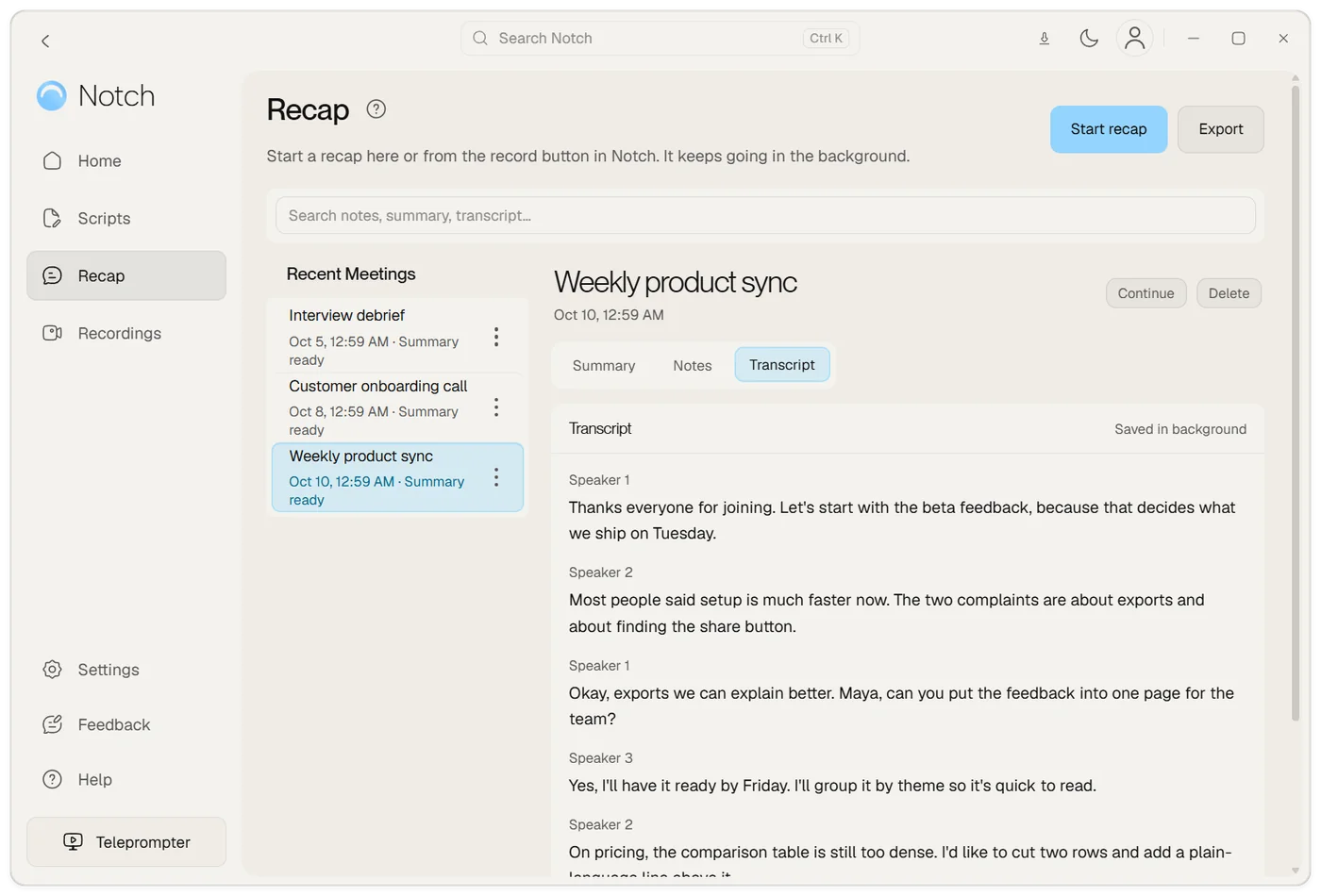Click the Scripts icon in sidebar
1321x896 pixels.
[53, 219]
